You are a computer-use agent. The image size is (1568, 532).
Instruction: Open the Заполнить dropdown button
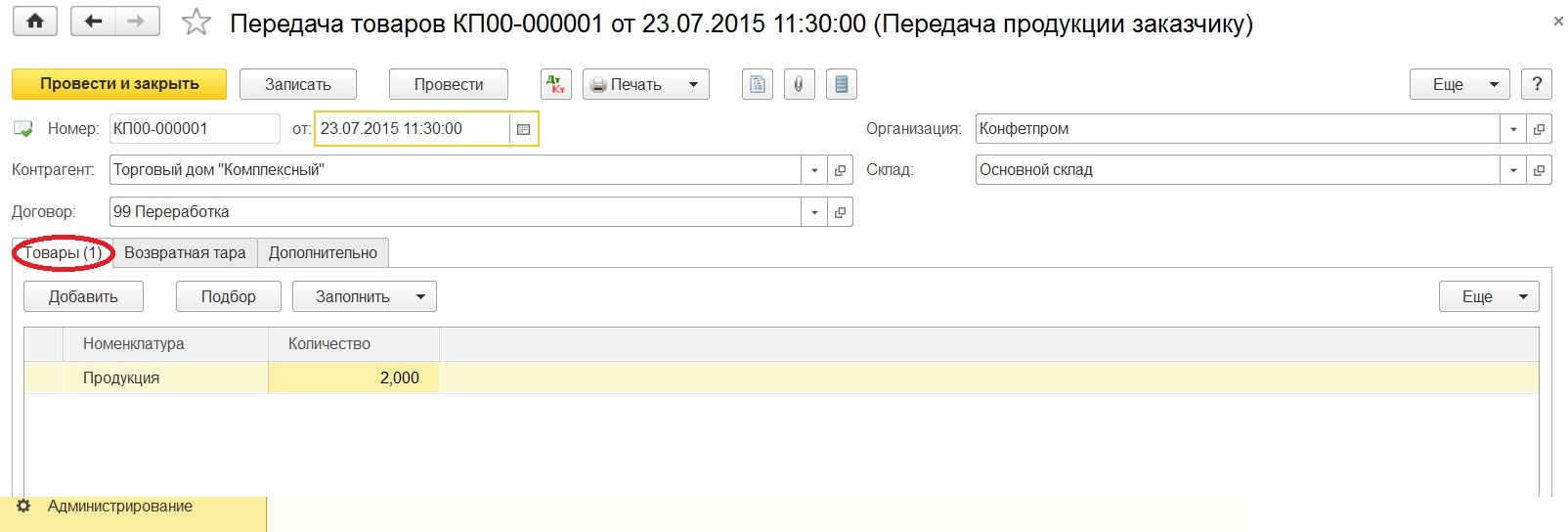364,296
